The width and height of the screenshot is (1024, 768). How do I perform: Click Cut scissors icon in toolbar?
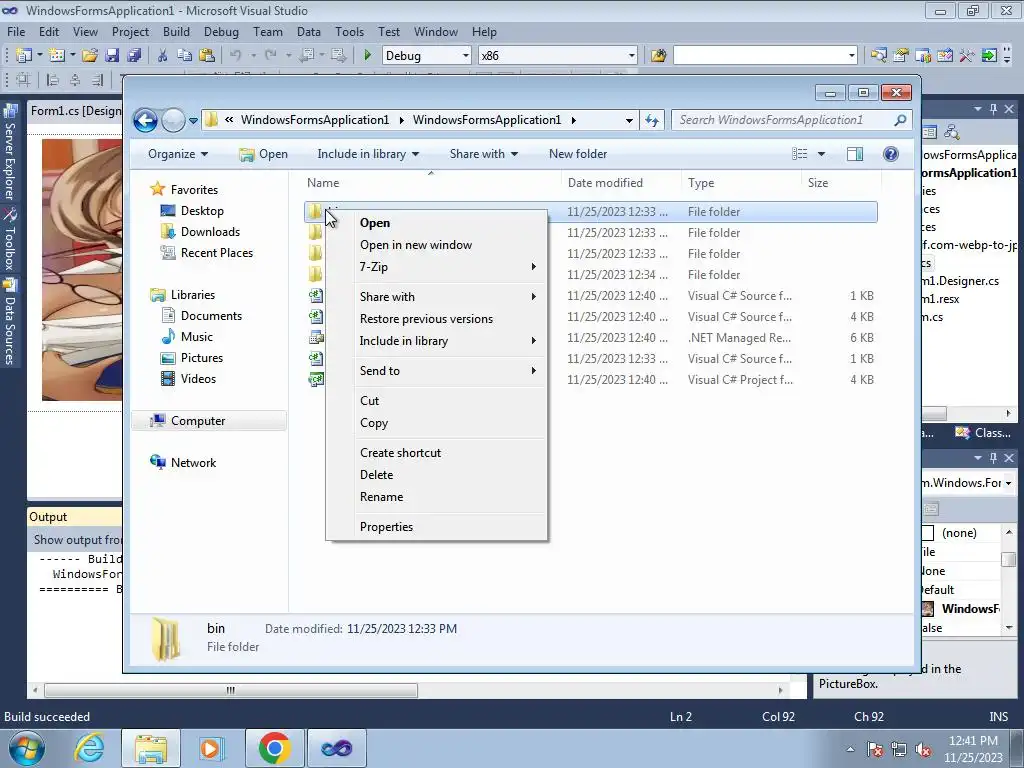[x=163, y=56]
